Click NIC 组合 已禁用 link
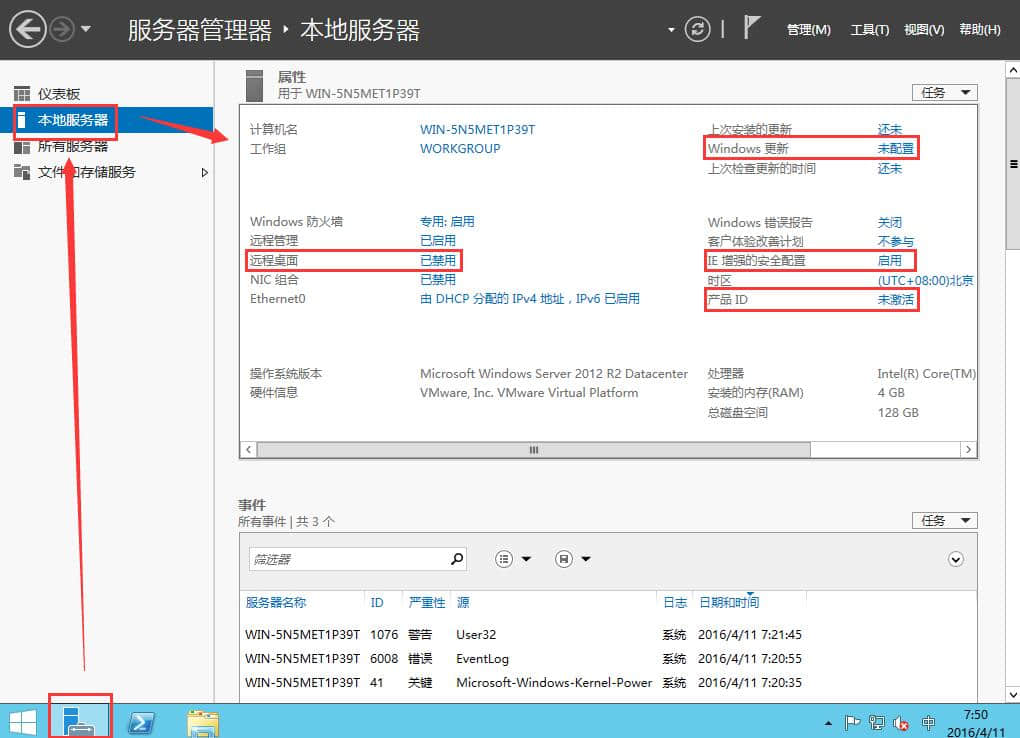 point(438,280)
